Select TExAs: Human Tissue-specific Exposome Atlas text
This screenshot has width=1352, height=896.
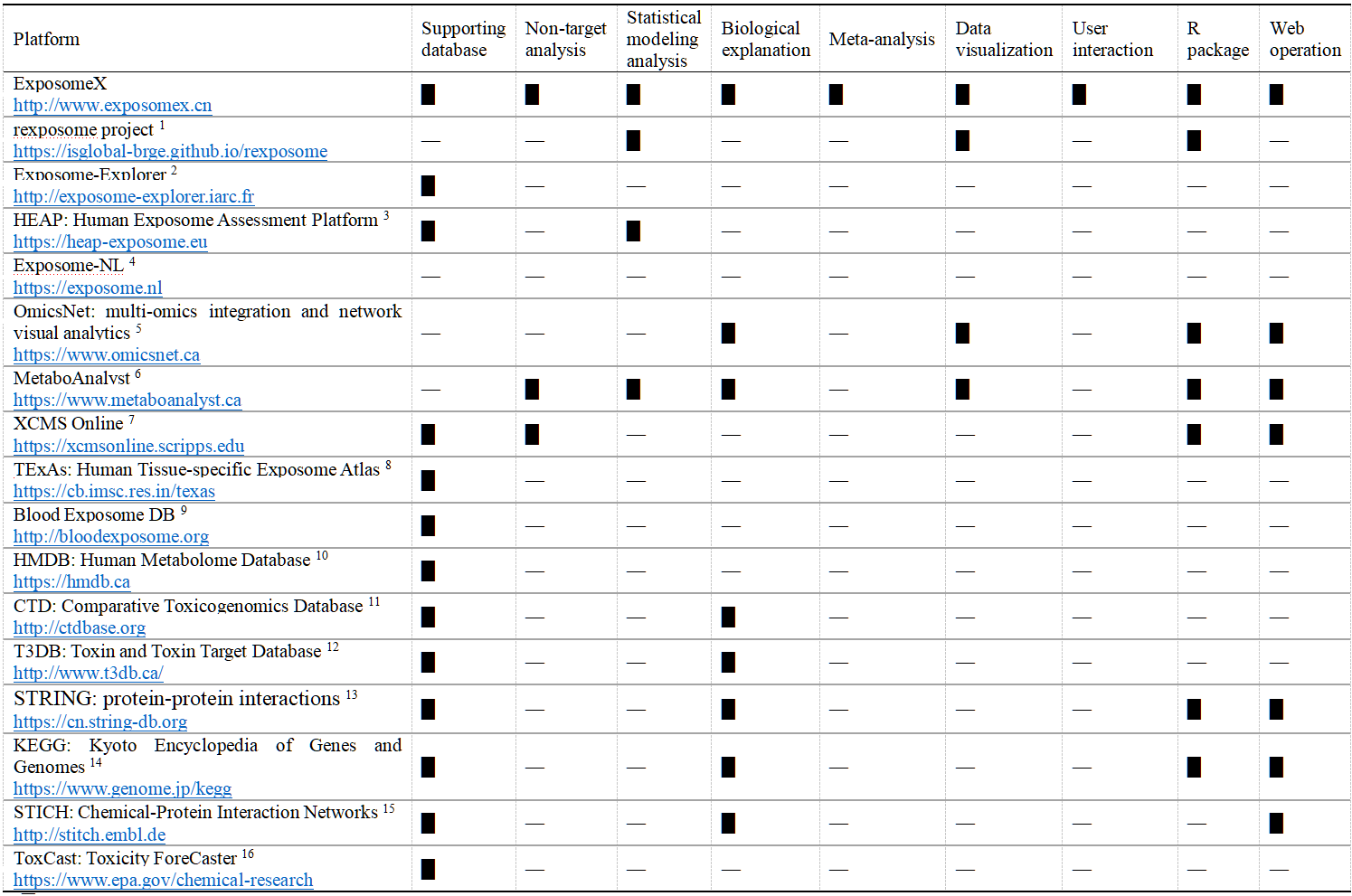[x=196, y=469]
